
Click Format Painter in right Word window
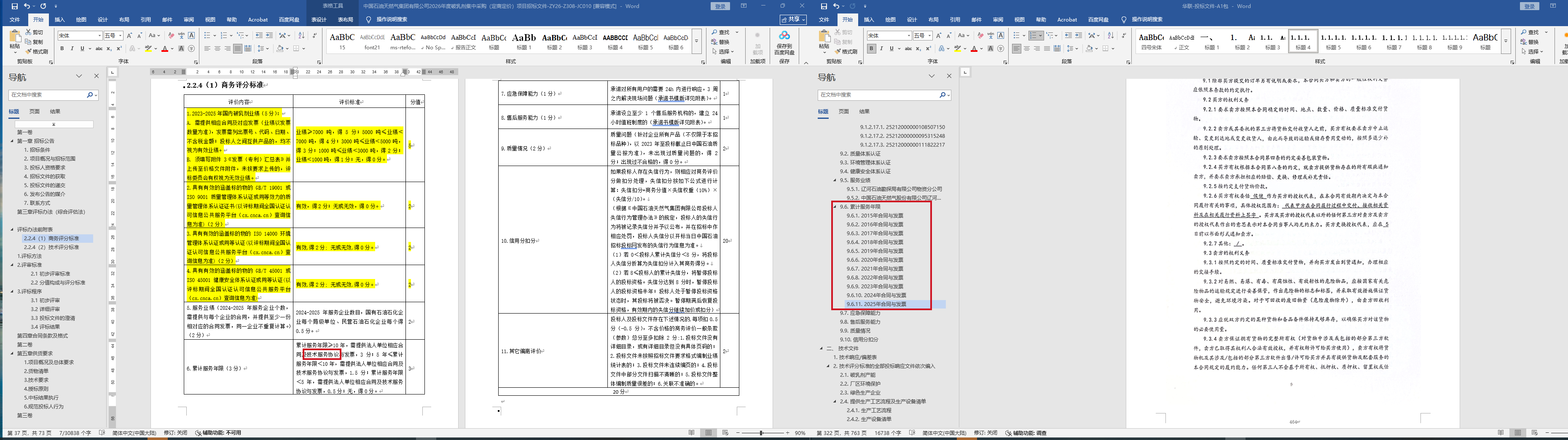tap(846, 52)
